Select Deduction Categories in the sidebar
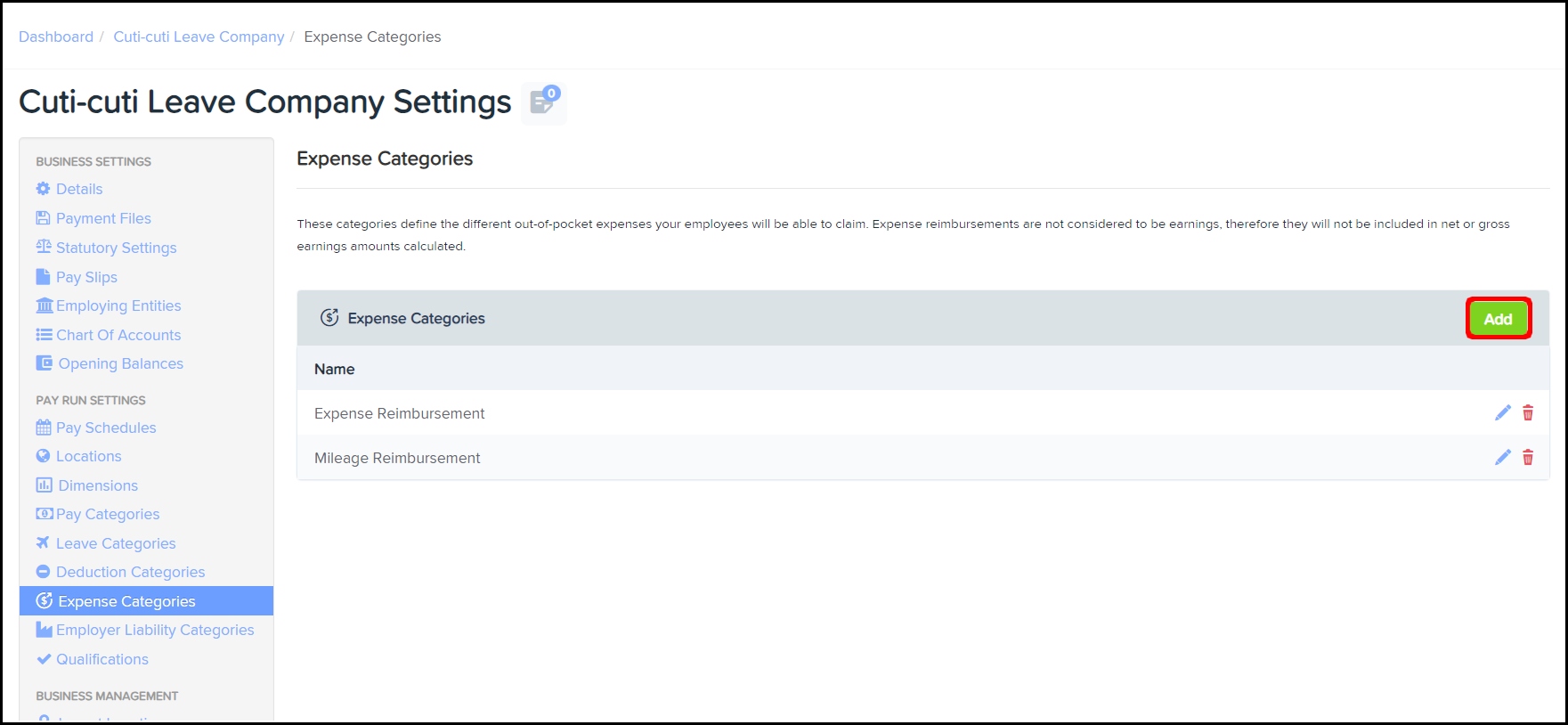The image size is (1568, 725). coord(130,572)
